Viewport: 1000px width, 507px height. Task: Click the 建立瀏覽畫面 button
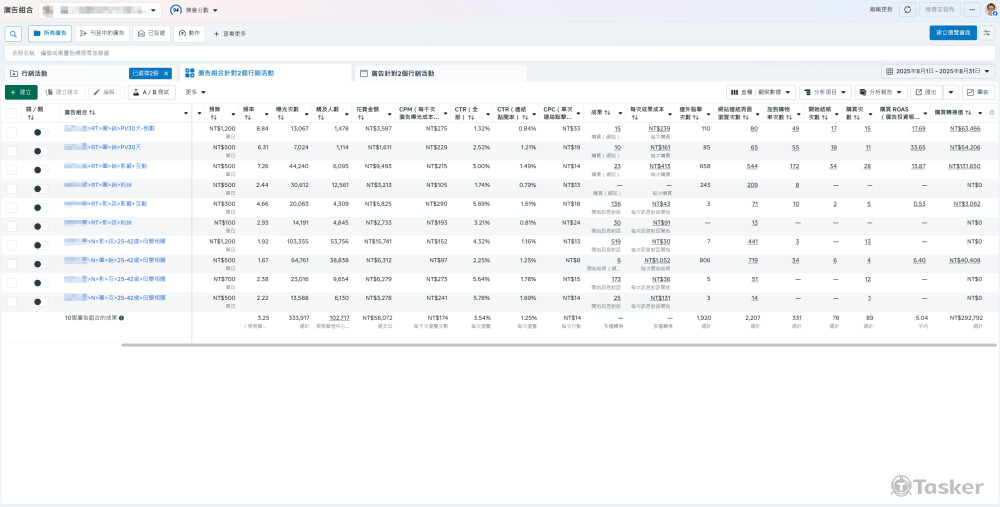coord(952,33)
